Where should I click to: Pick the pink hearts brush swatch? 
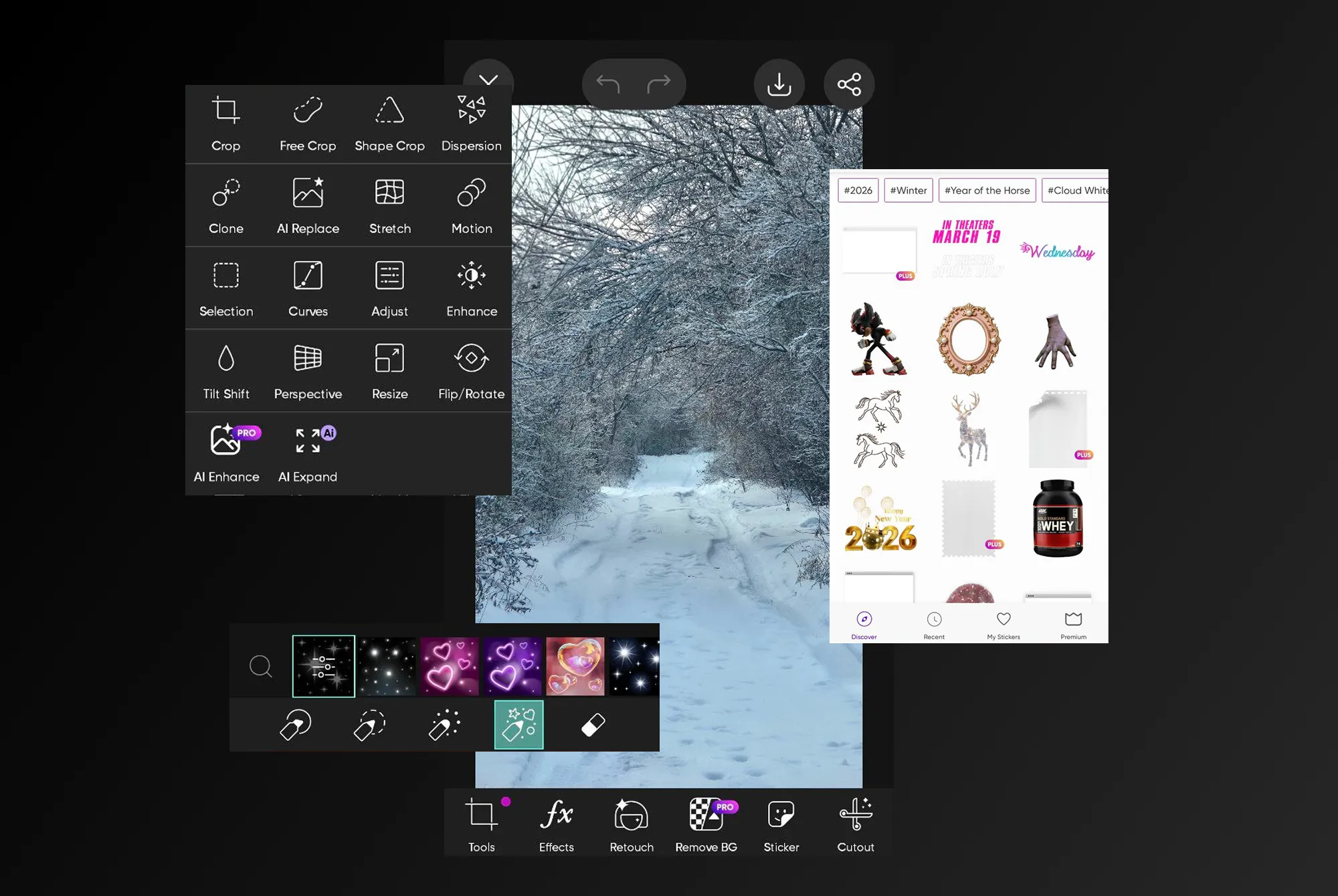click(450, 666)
